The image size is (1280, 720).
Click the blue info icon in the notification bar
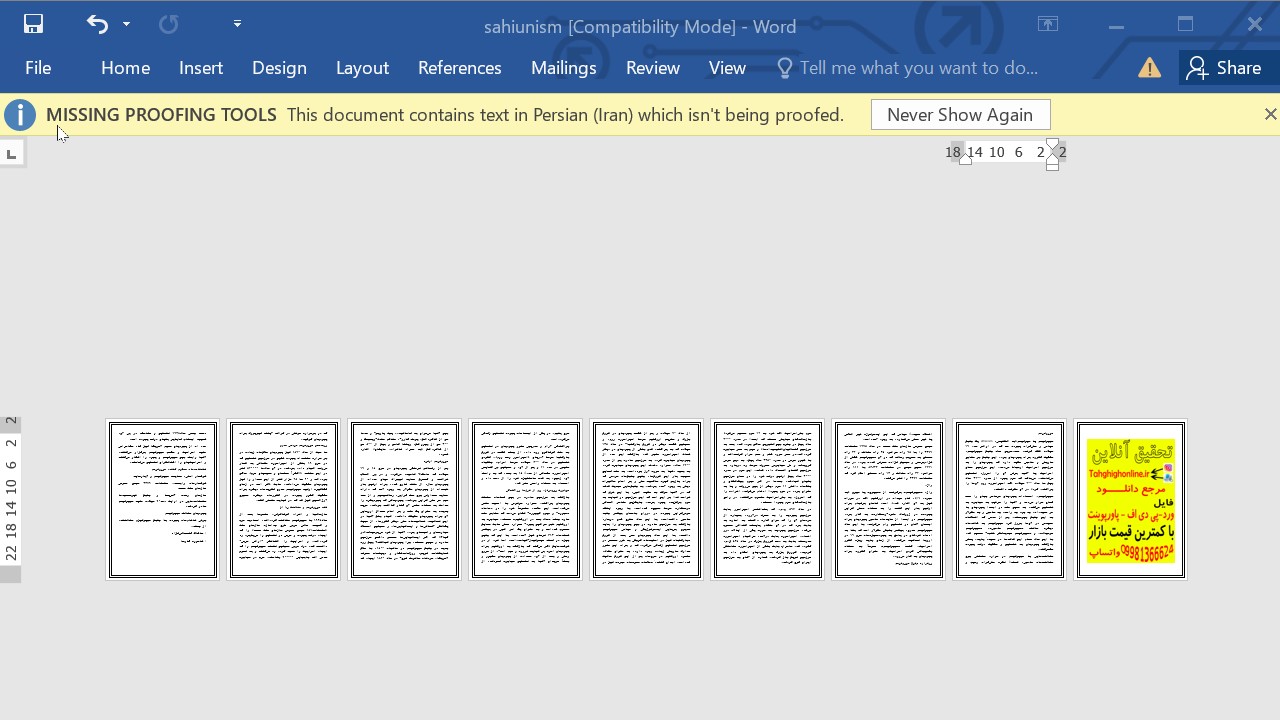[19, 115]
